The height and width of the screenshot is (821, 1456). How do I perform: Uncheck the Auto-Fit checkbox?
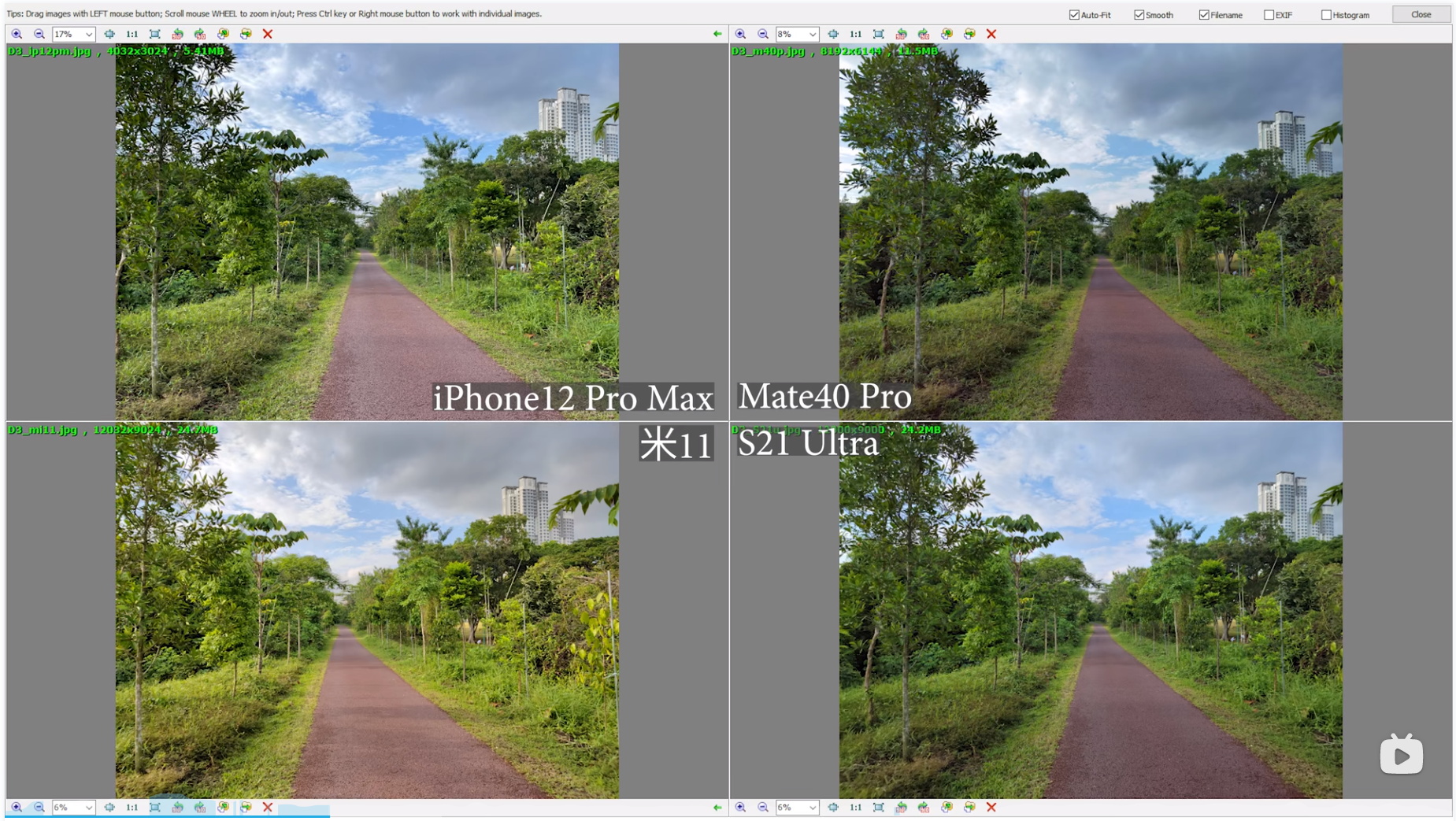tap(1074, 15)
